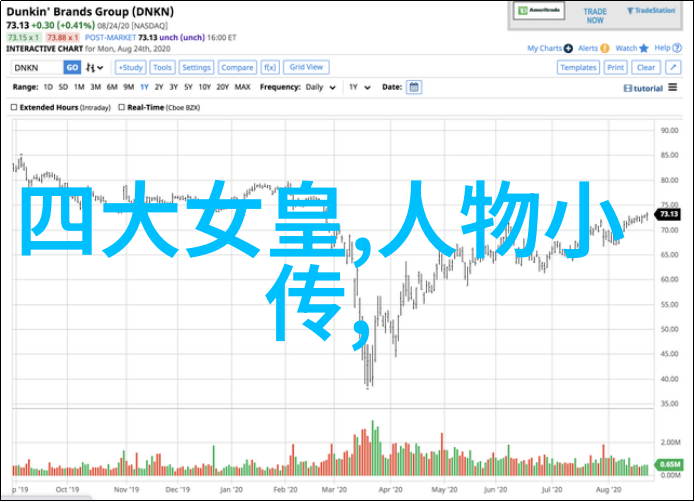Click the GO button
The width and height of the screenshot is (695, 502).
72,68
